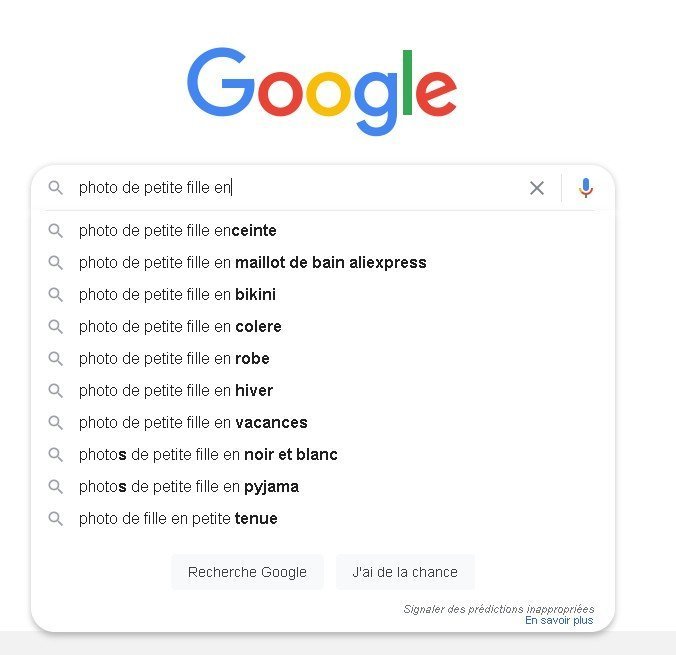676x655 pixels.
Task: Open the 'En savoir plus' link
Action: (x=559, y=620)
